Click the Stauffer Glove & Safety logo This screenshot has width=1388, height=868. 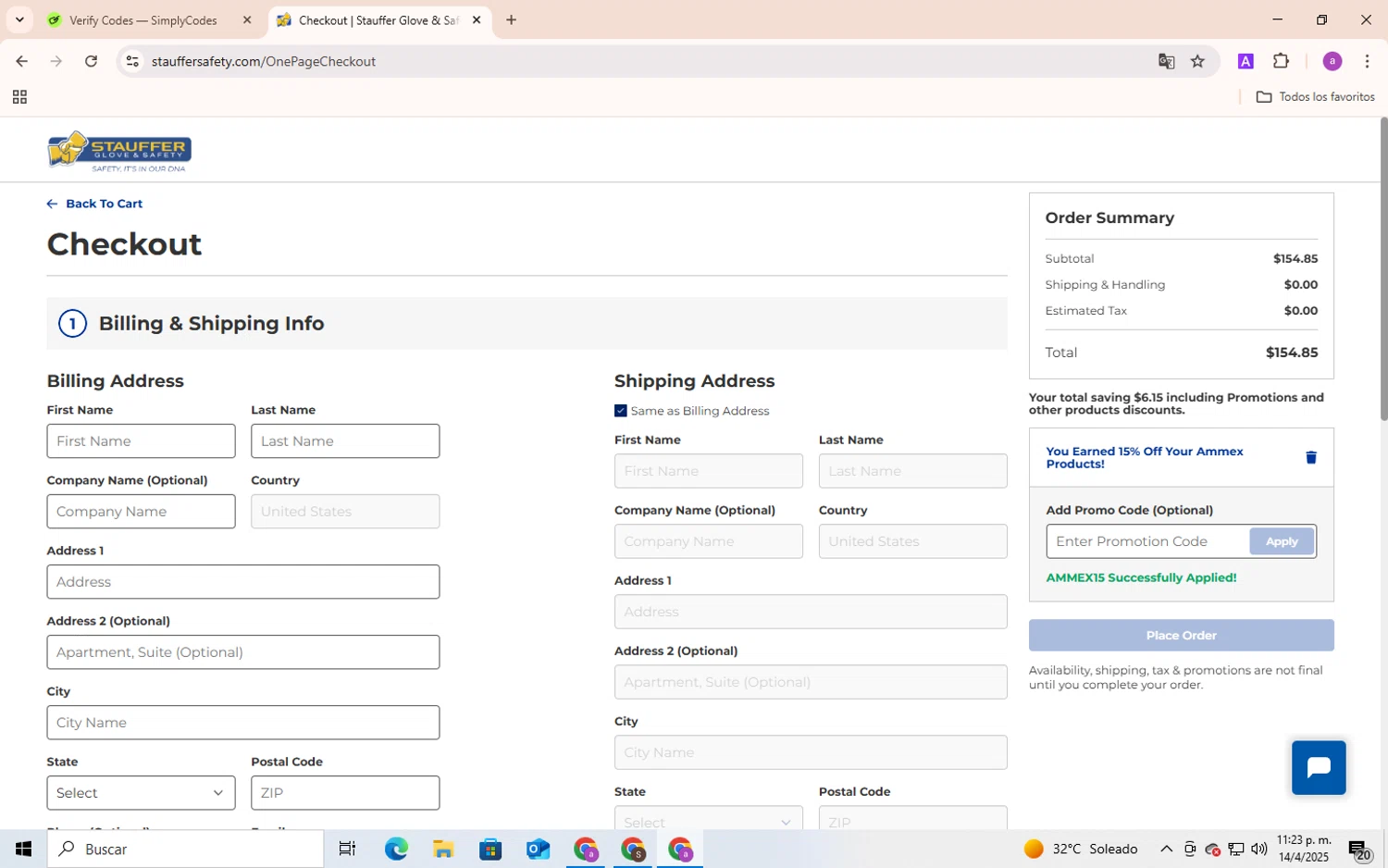point(119,151)
